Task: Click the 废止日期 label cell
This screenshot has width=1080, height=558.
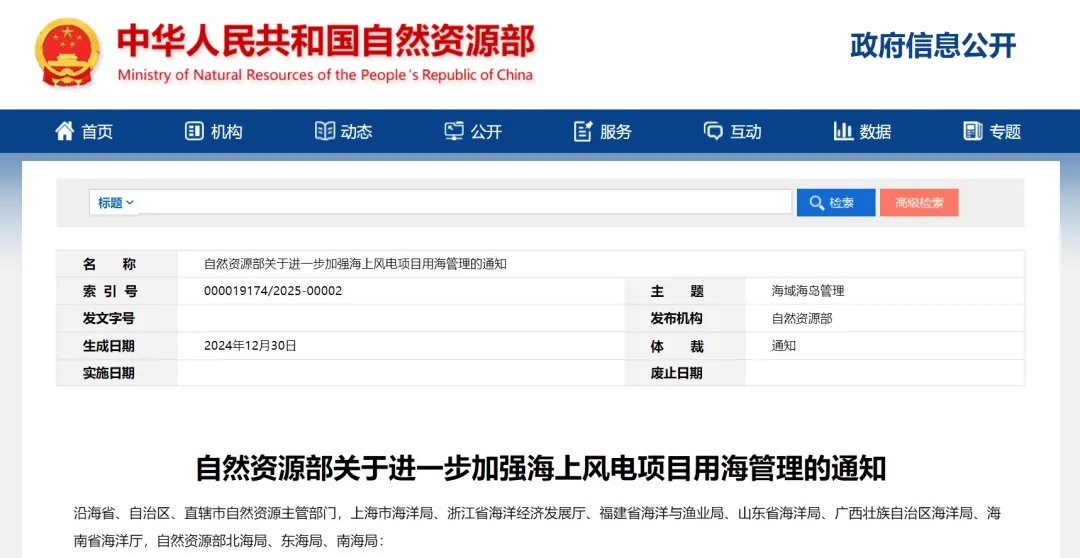Action: click(685, 373)
